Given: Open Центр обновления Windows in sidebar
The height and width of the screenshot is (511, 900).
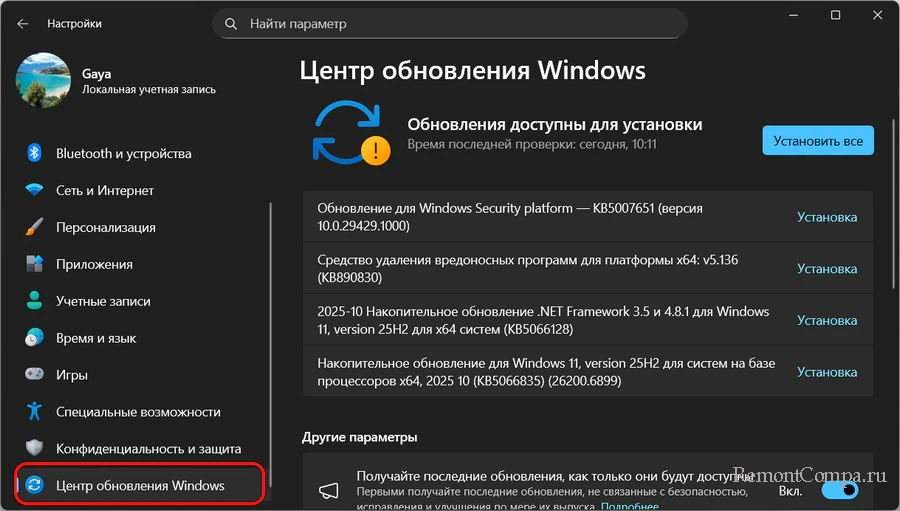Looking at the screenshot, I should click(140, 486).
